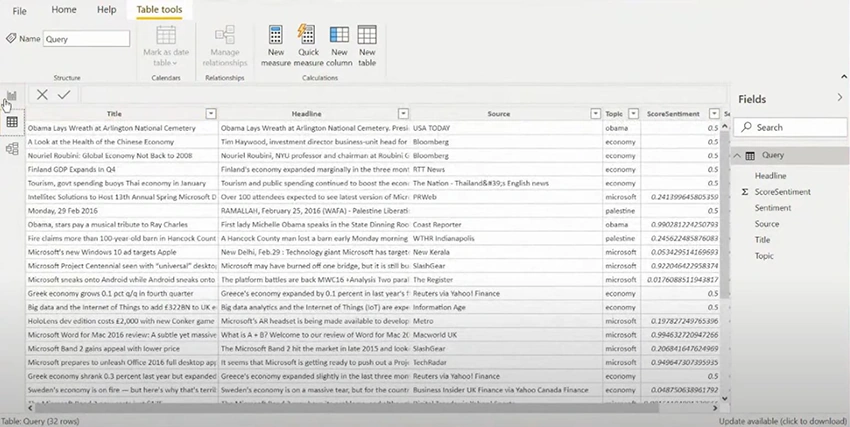The image size is (850, 427).
Task: Click the Source column header
Action: click(x=498, y=114)
